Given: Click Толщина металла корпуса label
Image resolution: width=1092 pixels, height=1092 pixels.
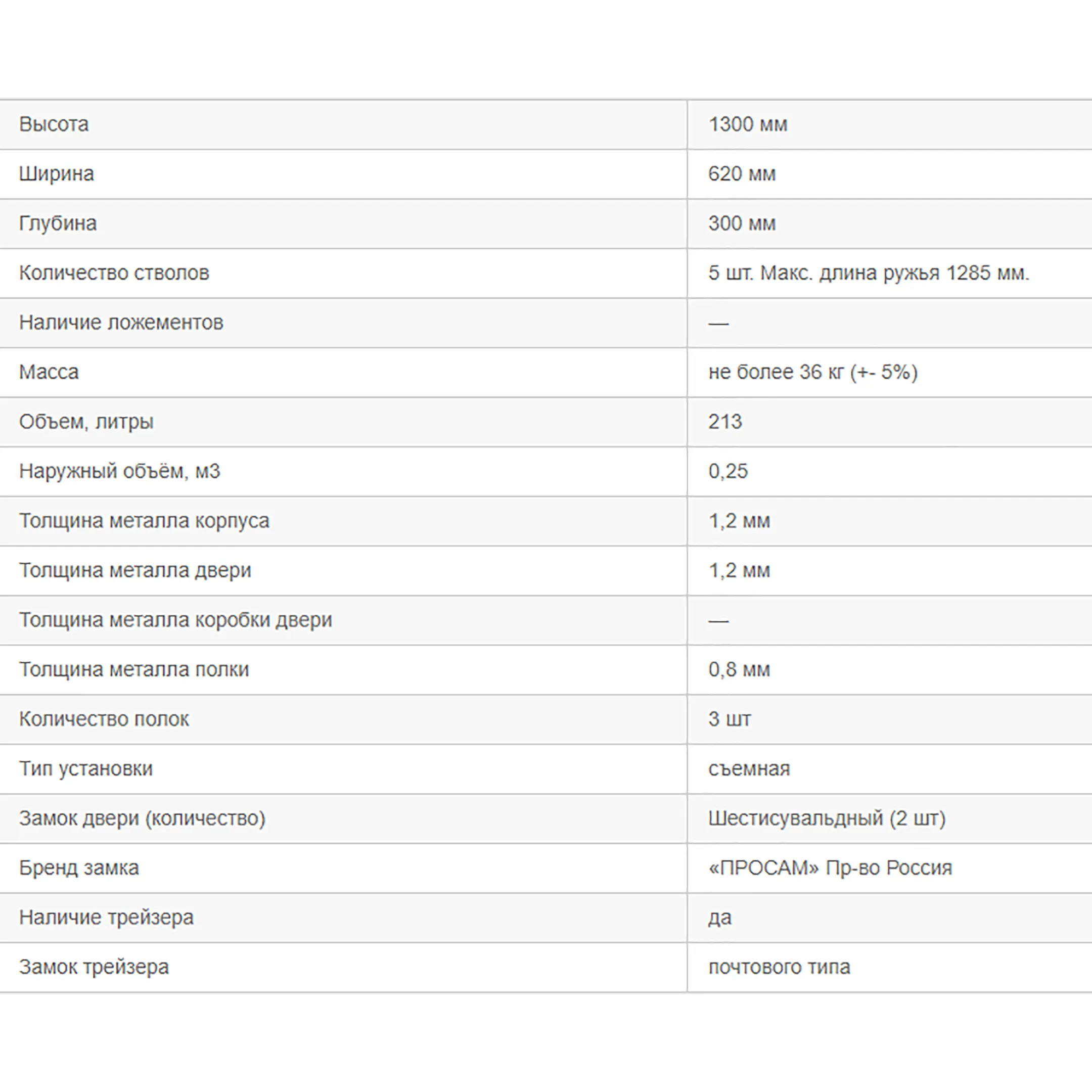Looking at the screenshot, I should click(x=144, y=521).
